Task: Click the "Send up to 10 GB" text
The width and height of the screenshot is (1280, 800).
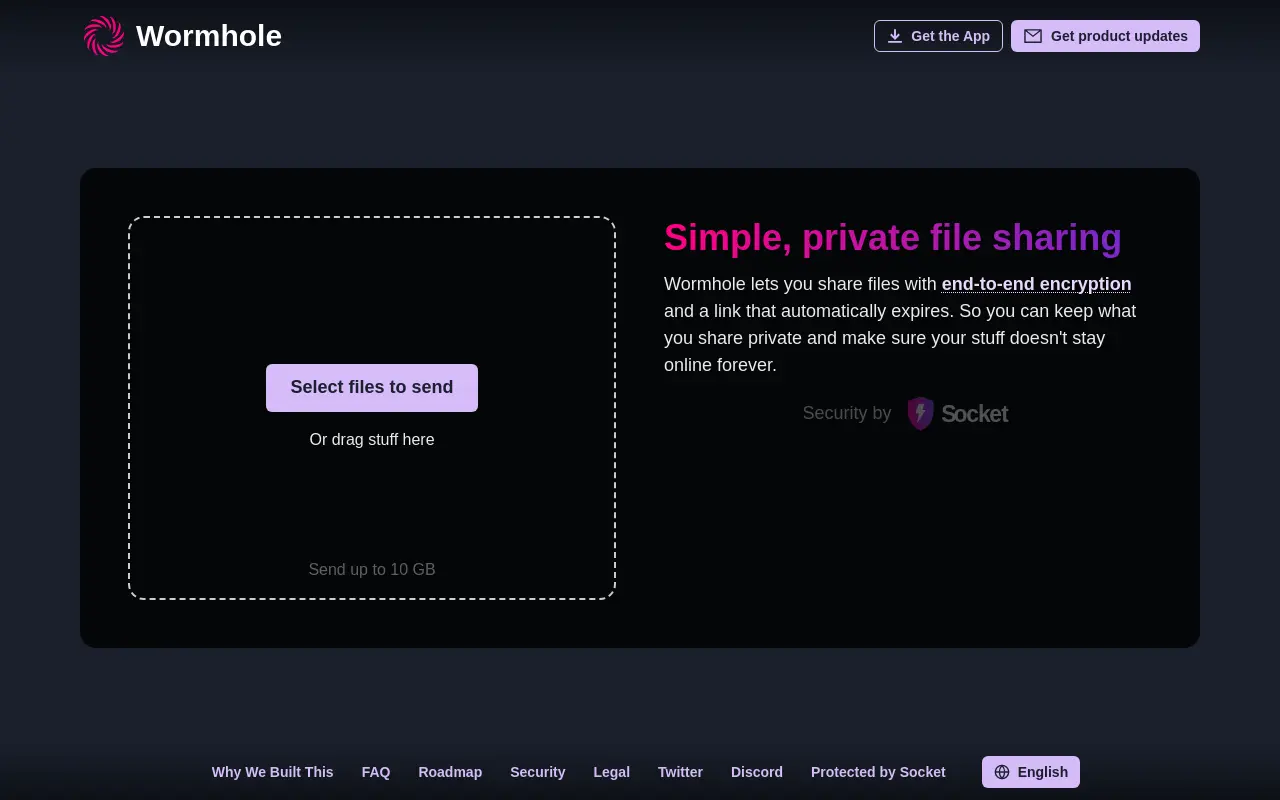Action: [372, 570]
